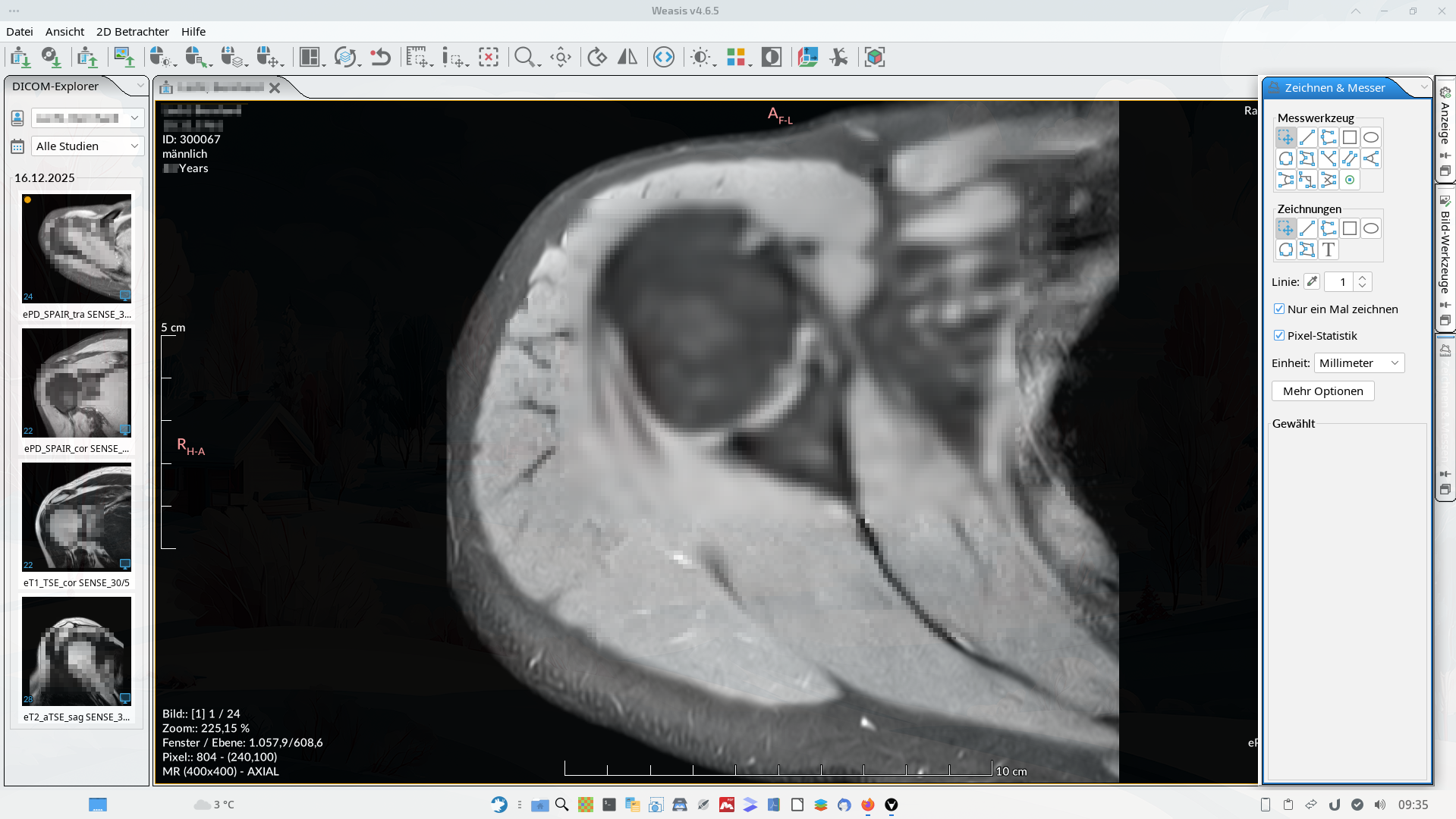
Task: Choose the text annotation tool in Zeichnungen
Action: pos(1328,249)
